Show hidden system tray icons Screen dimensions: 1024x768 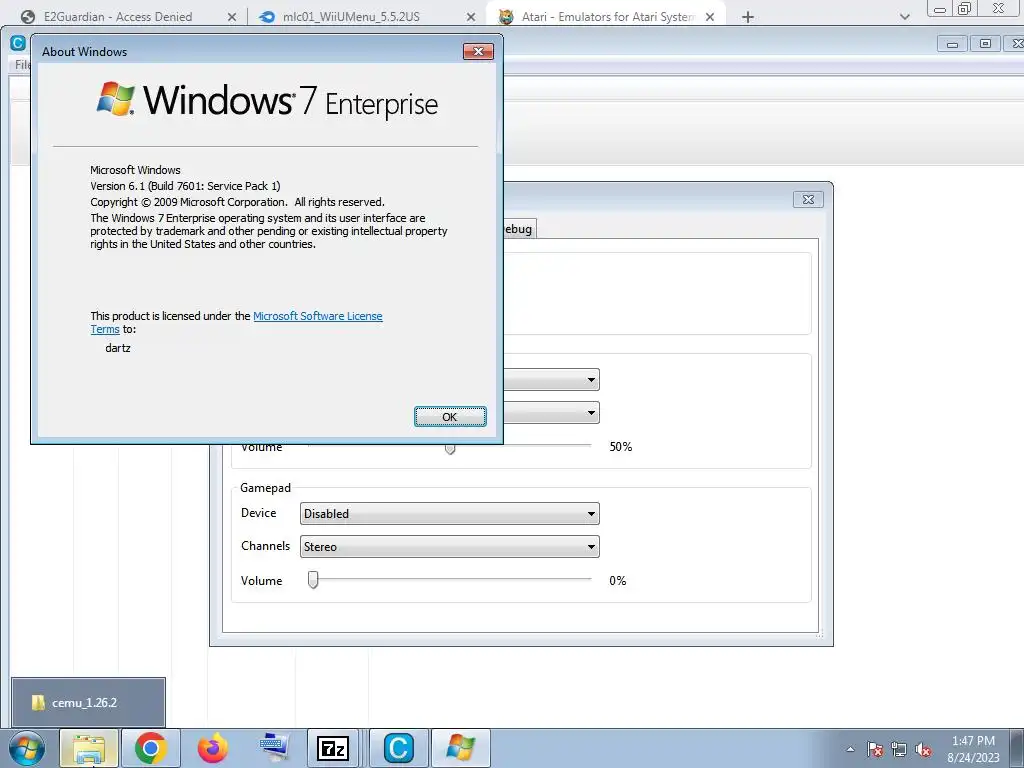click(850, 749)
